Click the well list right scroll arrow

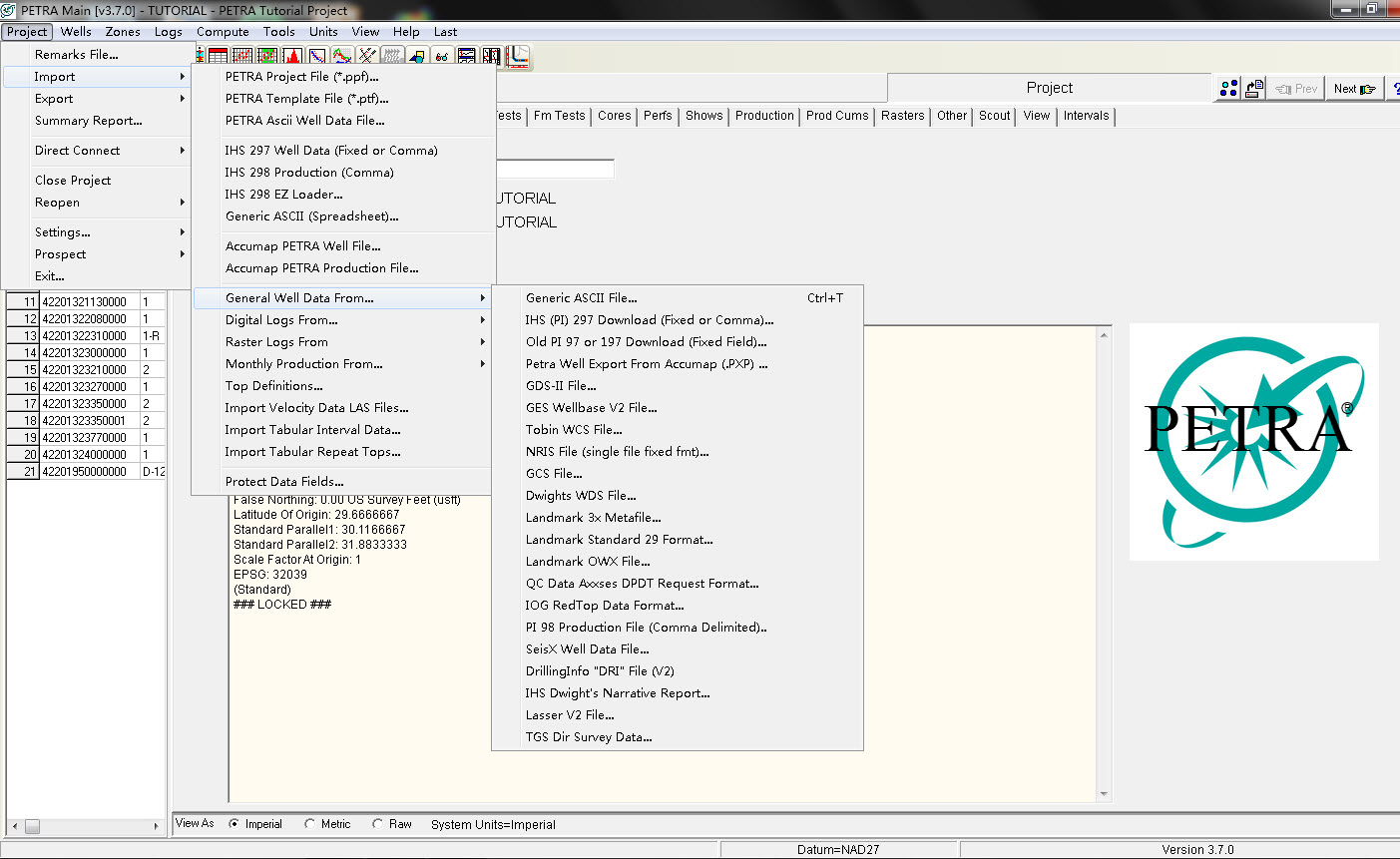tap(157, 826)
